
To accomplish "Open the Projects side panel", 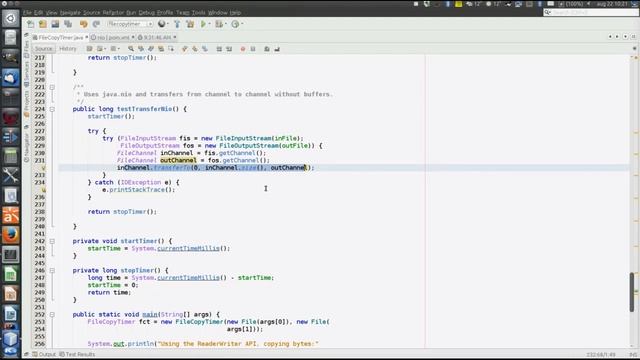I will (x=27, y=103).
